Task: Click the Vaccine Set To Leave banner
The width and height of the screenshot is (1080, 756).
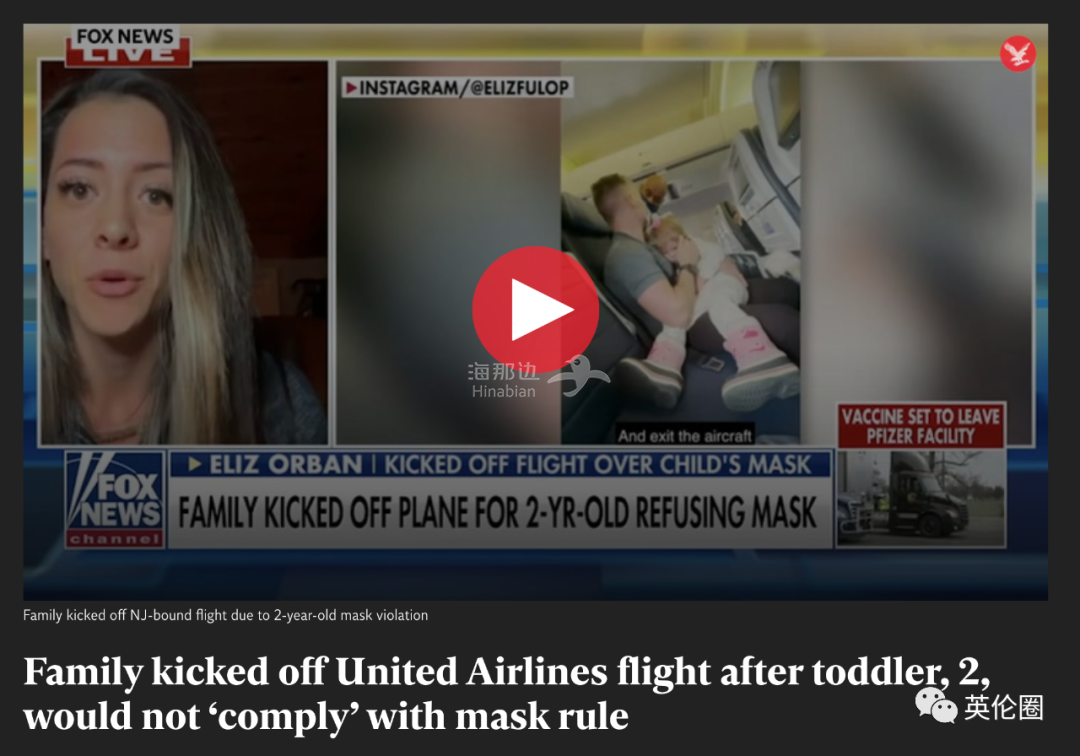Action: (921, 426)
